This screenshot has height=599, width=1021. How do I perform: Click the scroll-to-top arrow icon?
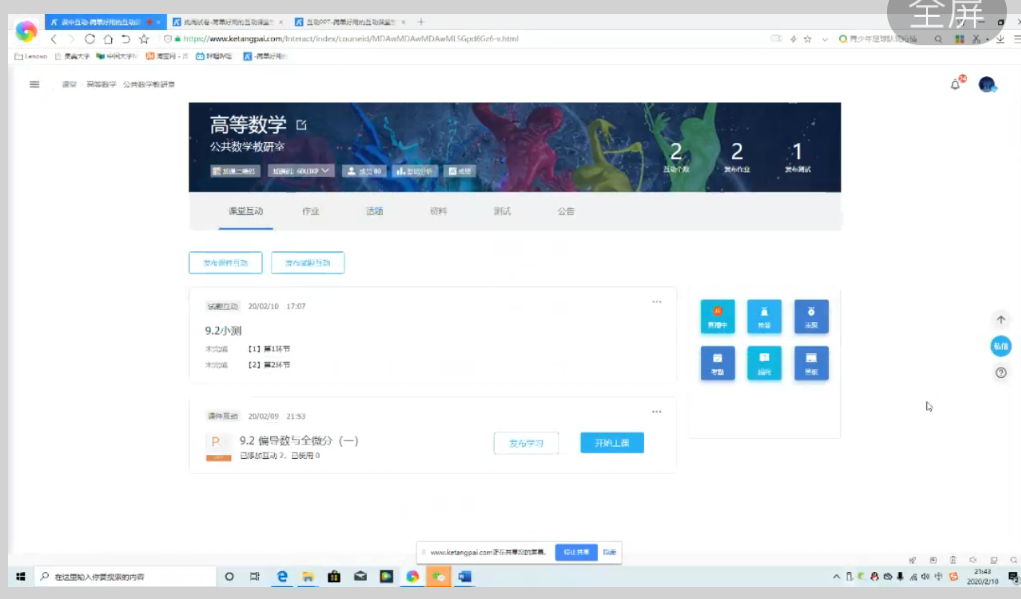[1000, 320]
